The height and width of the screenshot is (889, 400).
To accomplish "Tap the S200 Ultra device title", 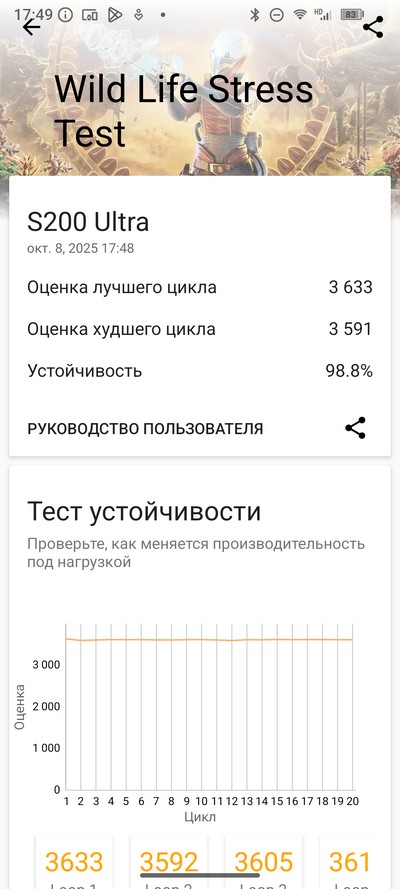I will pos(88,222).
